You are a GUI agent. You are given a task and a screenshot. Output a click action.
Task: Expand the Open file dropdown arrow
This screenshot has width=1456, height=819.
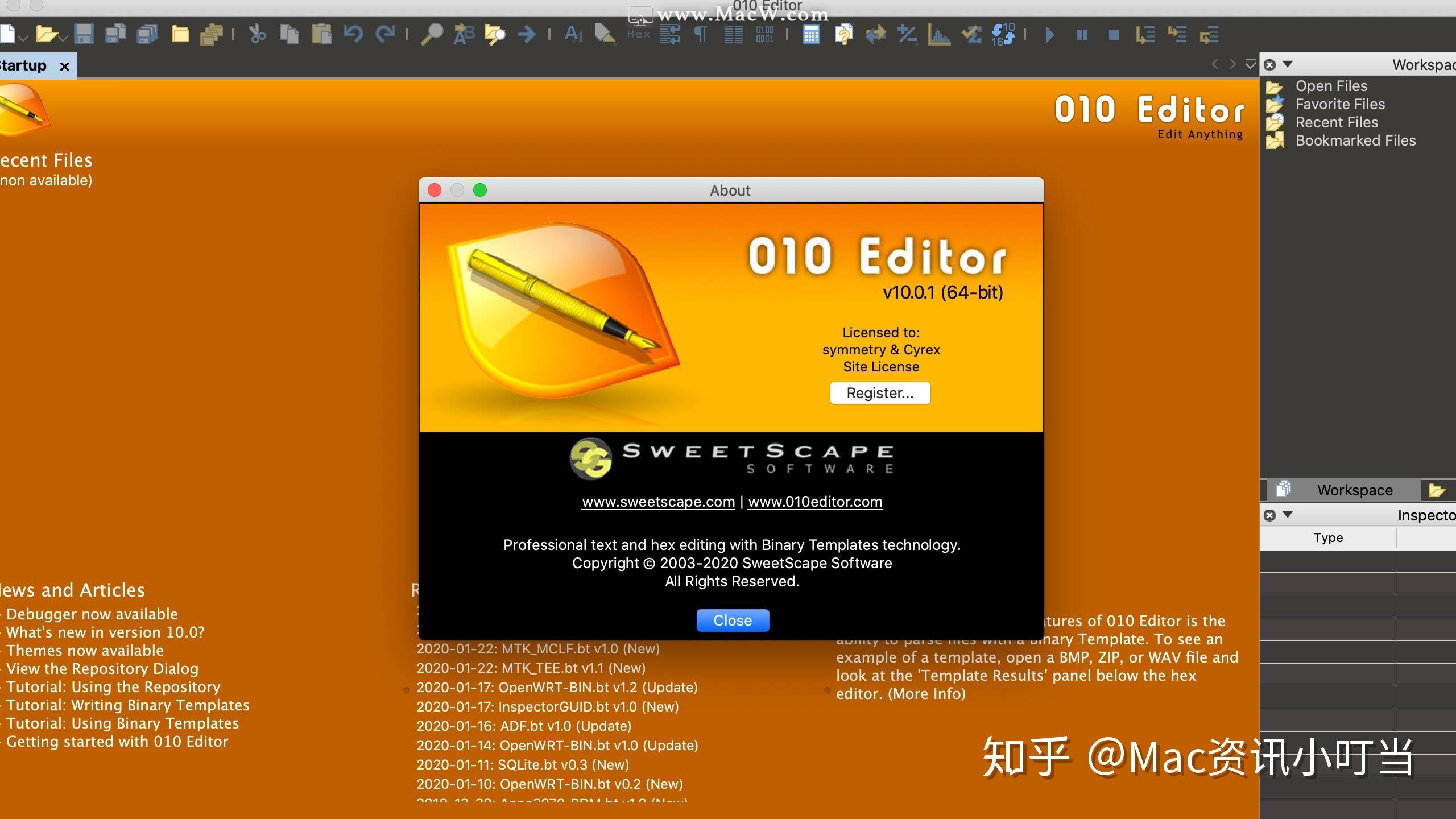click(63, 38)
